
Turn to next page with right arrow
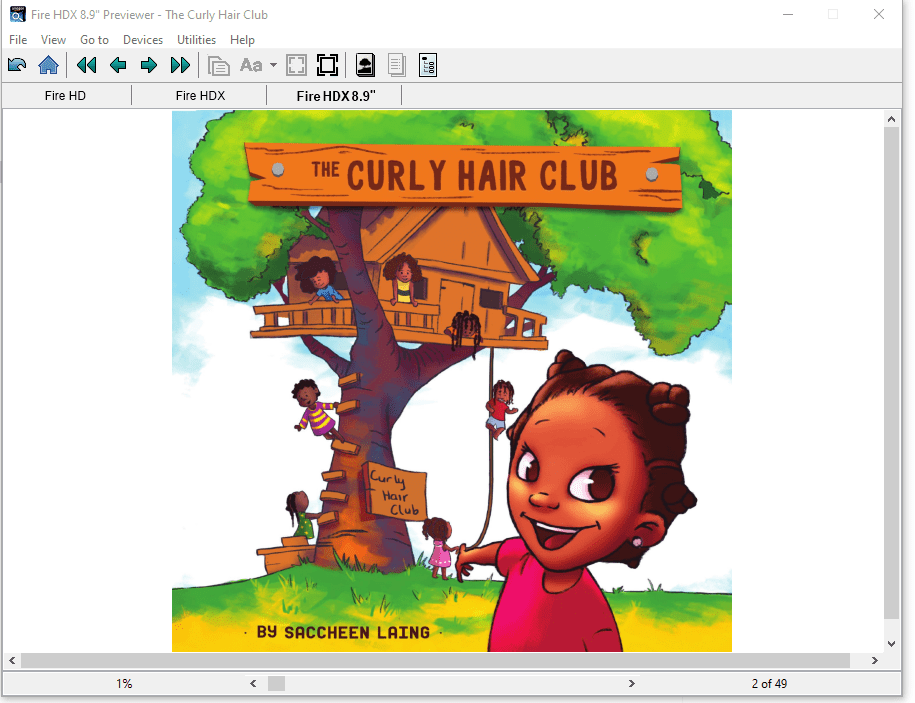pyautogui.click(x=149, y=66)
